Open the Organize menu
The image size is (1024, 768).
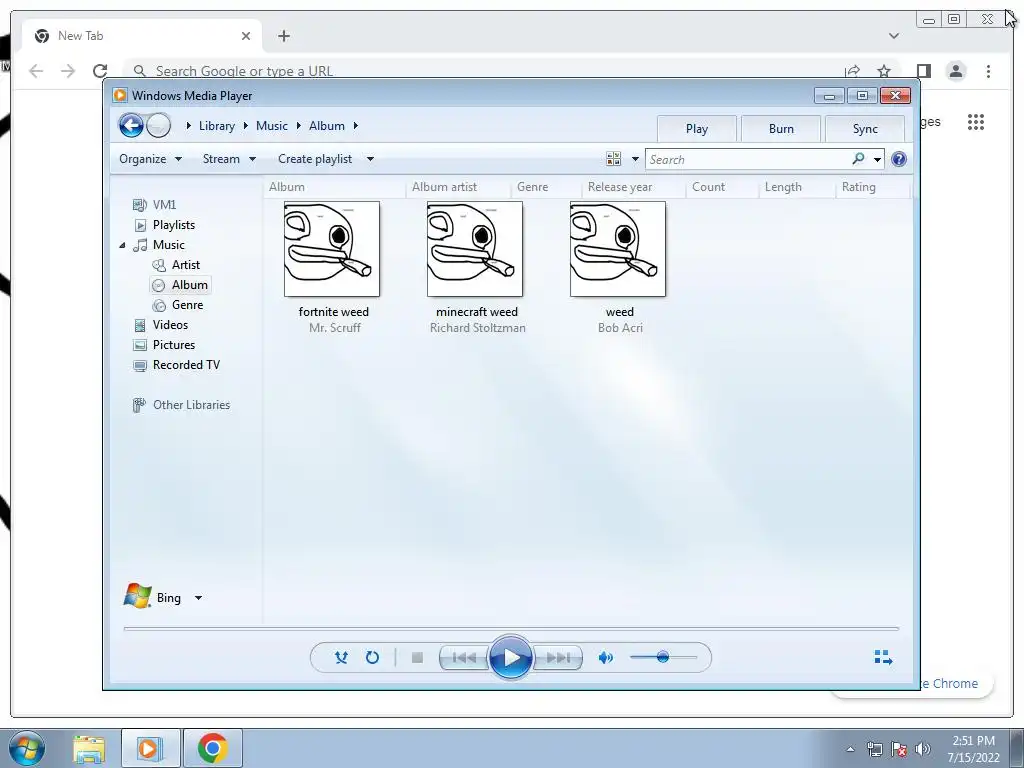pyautogui.click(x=150, y=159)
